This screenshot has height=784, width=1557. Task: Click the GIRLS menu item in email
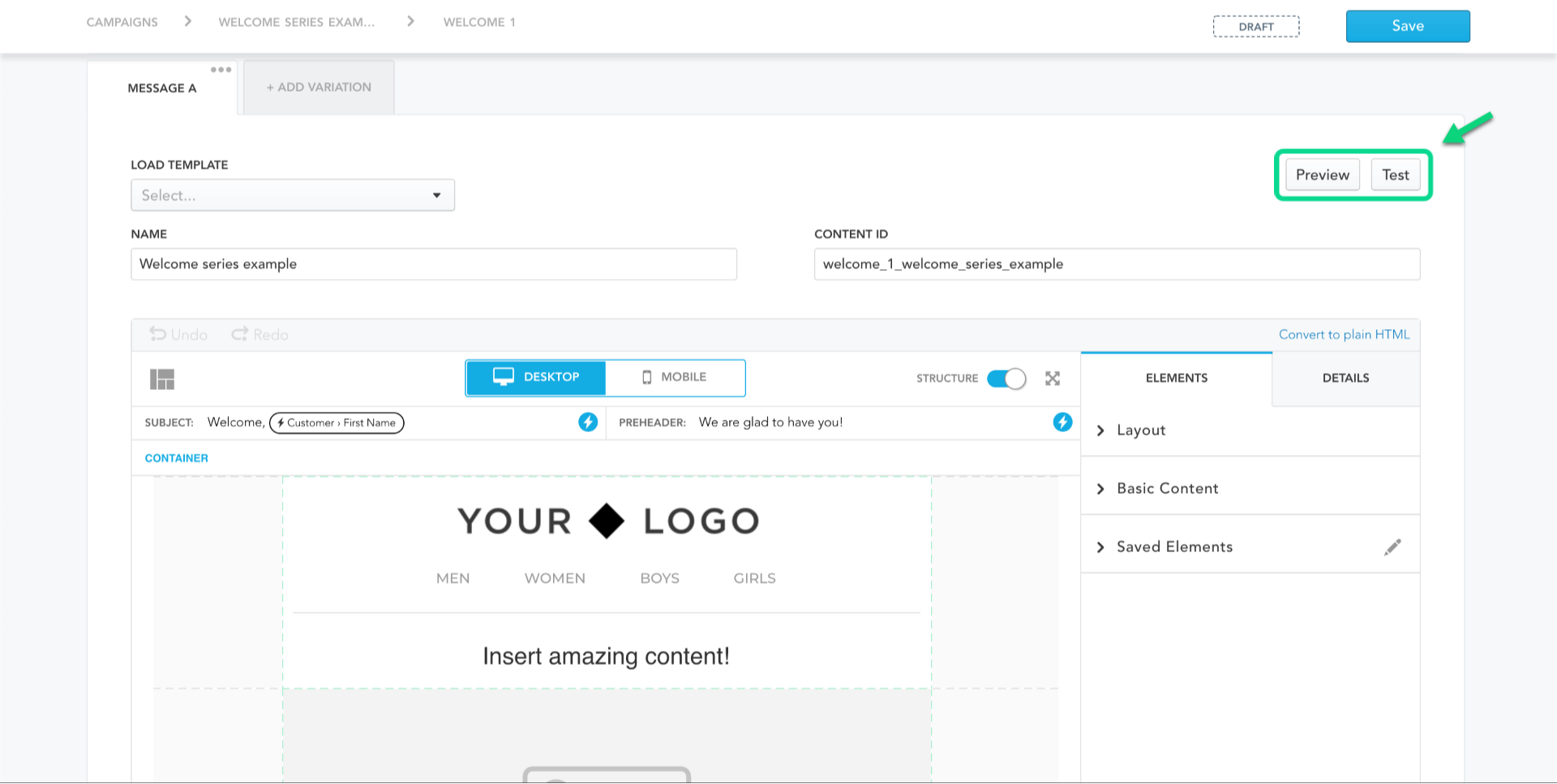point(755,578)
